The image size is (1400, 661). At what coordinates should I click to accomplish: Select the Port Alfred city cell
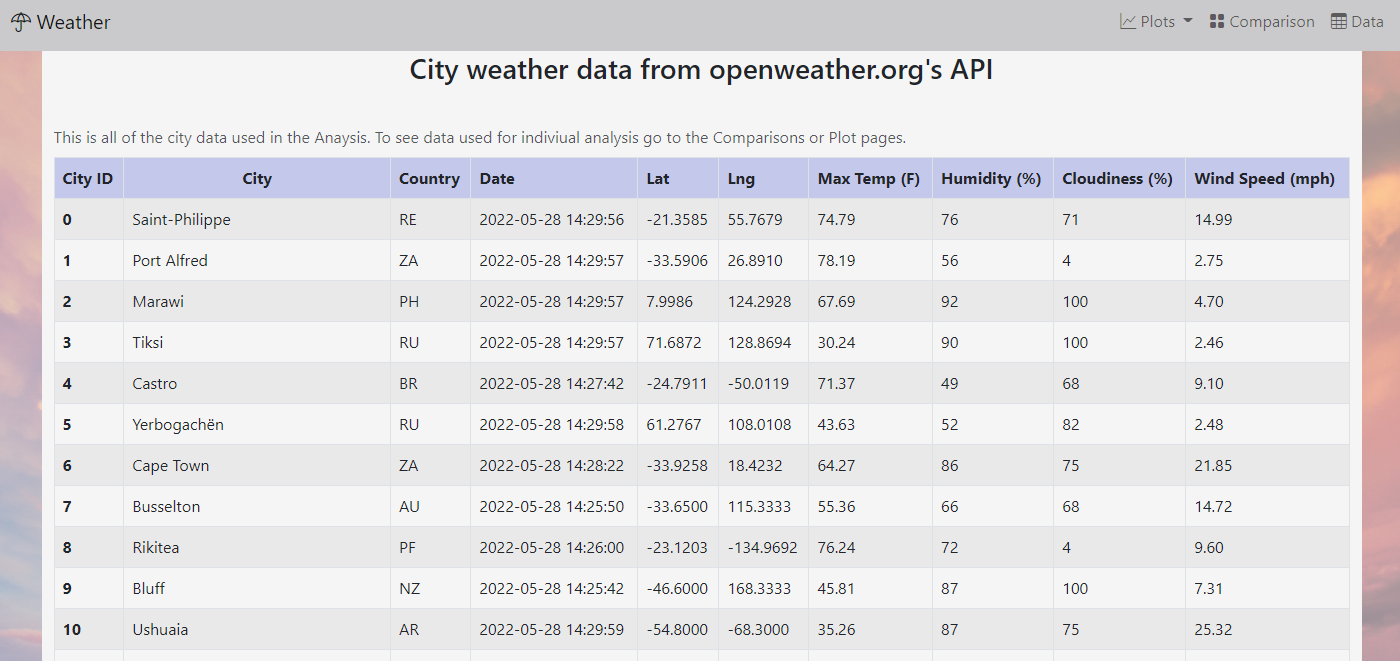257,260
